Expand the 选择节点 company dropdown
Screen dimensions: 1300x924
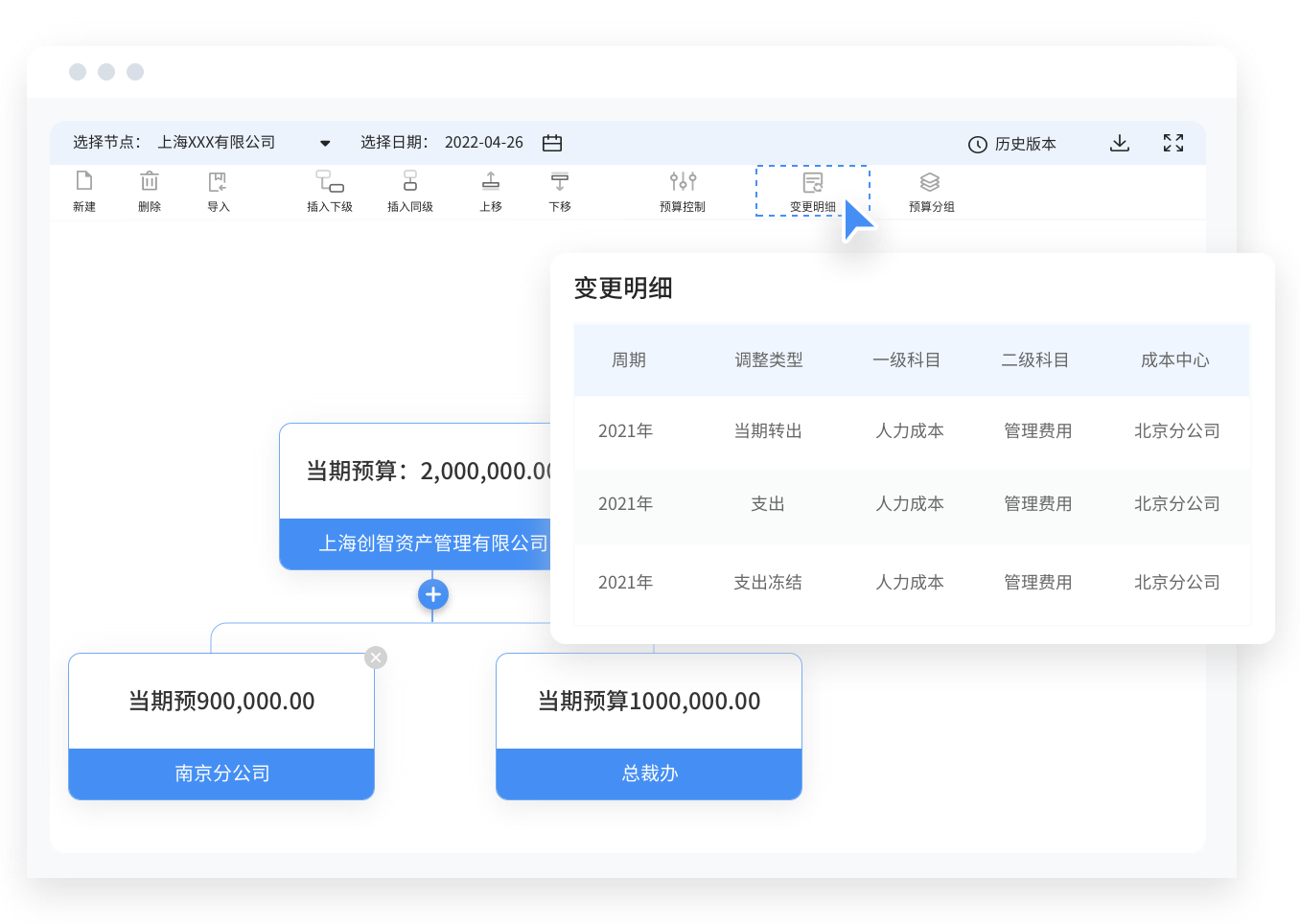click(325, 143)
